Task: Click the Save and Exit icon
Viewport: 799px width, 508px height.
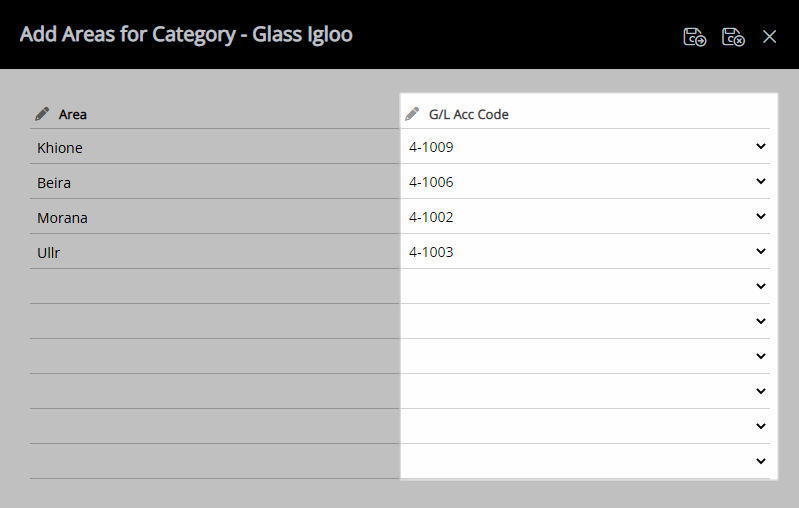Action: [694, 37]
